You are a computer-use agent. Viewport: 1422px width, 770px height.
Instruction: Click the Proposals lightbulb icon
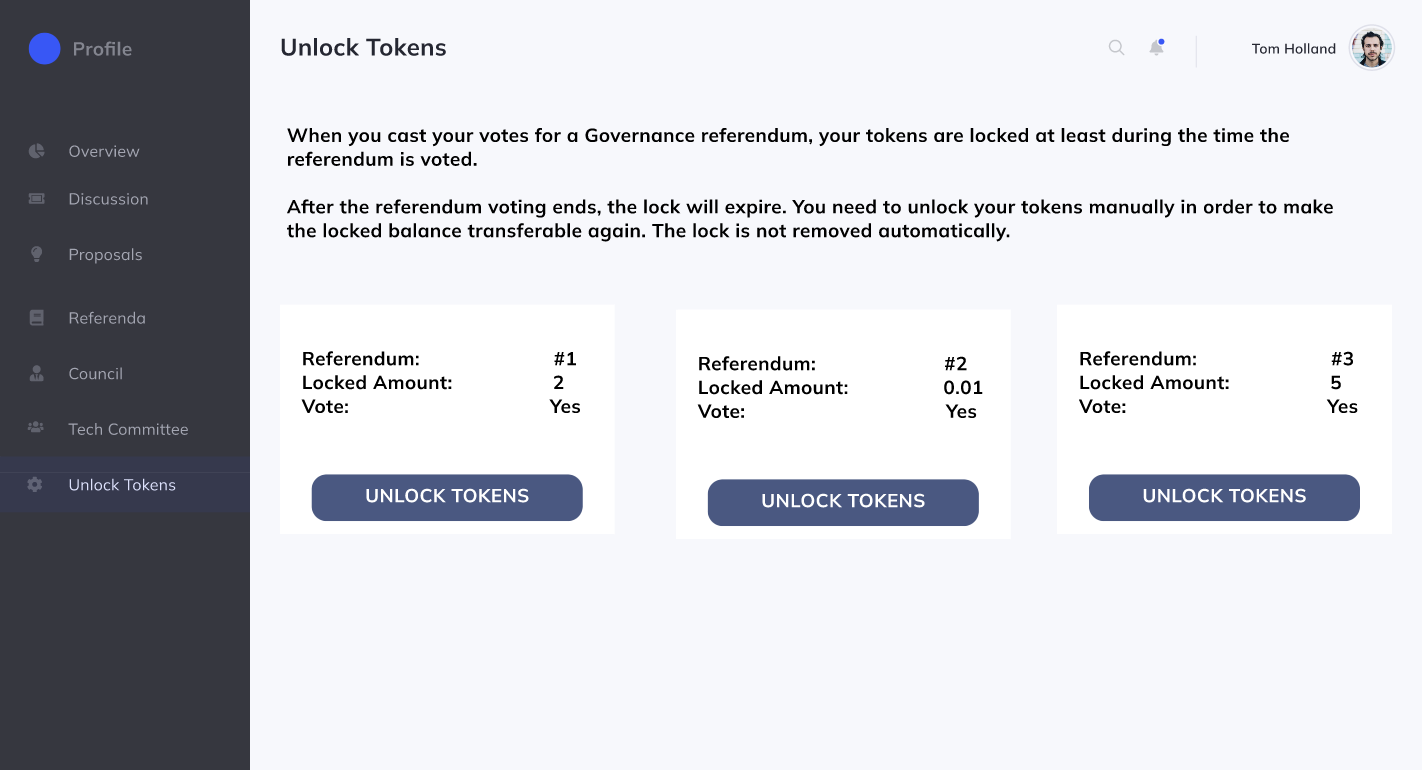(x=37, y=255)
